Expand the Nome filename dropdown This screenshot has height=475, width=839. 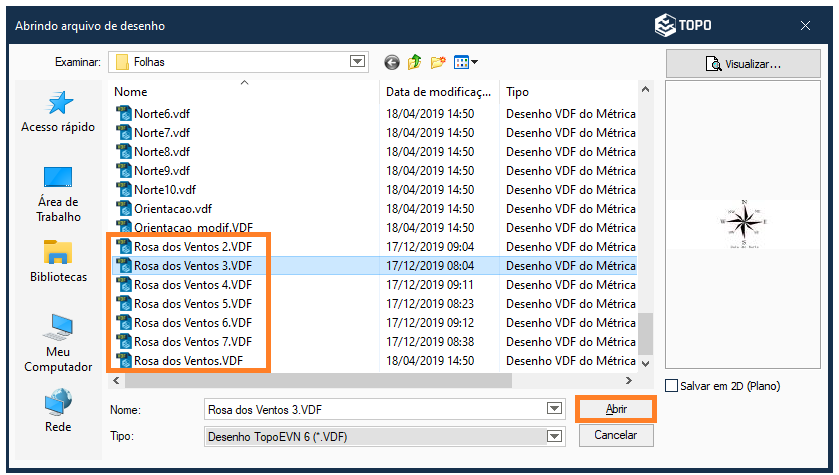[x=554, y=409]
